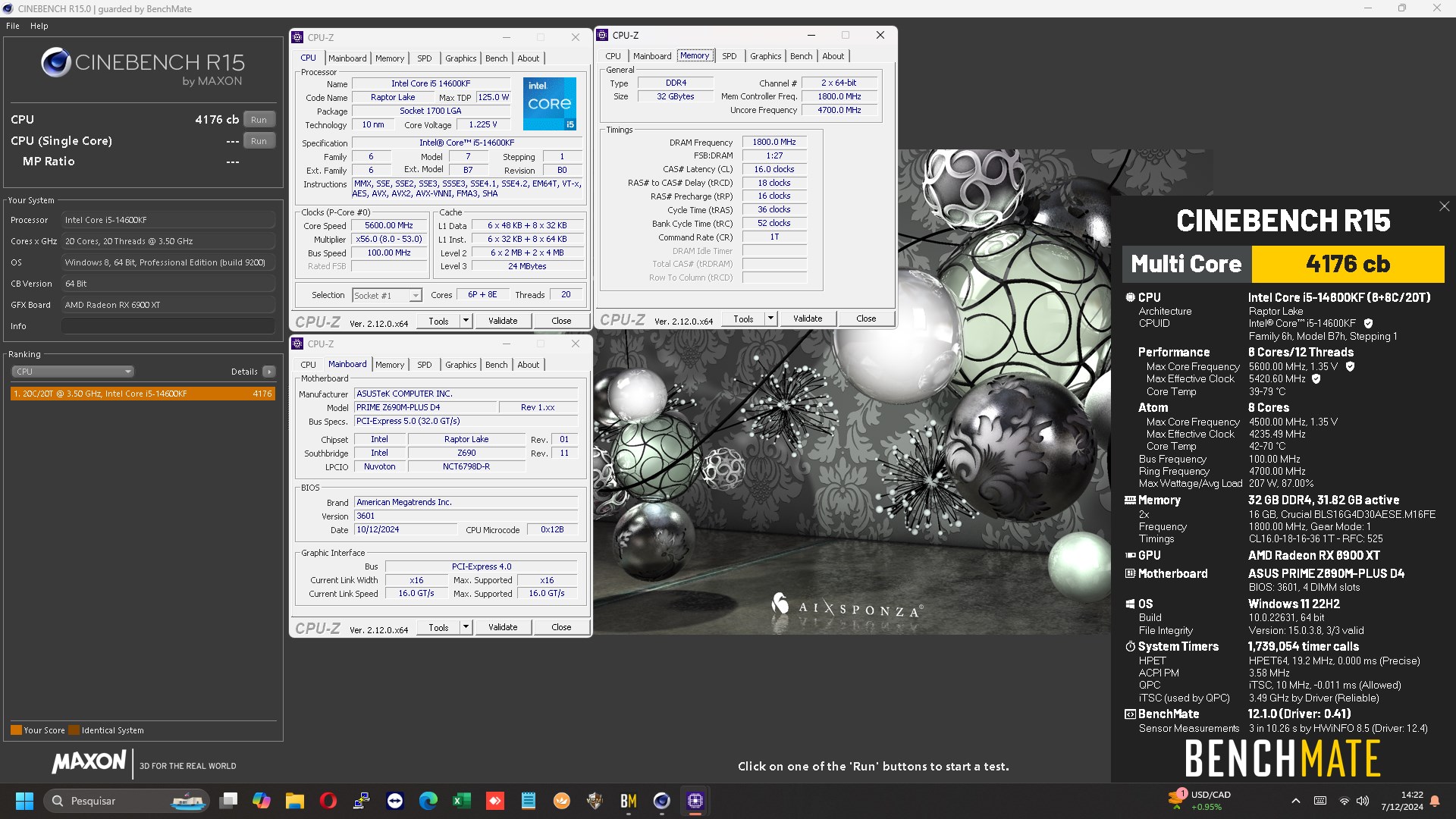Click touch keyboard icon in tray
The image size is (1456, 819).
click(x=1320, y=801)
